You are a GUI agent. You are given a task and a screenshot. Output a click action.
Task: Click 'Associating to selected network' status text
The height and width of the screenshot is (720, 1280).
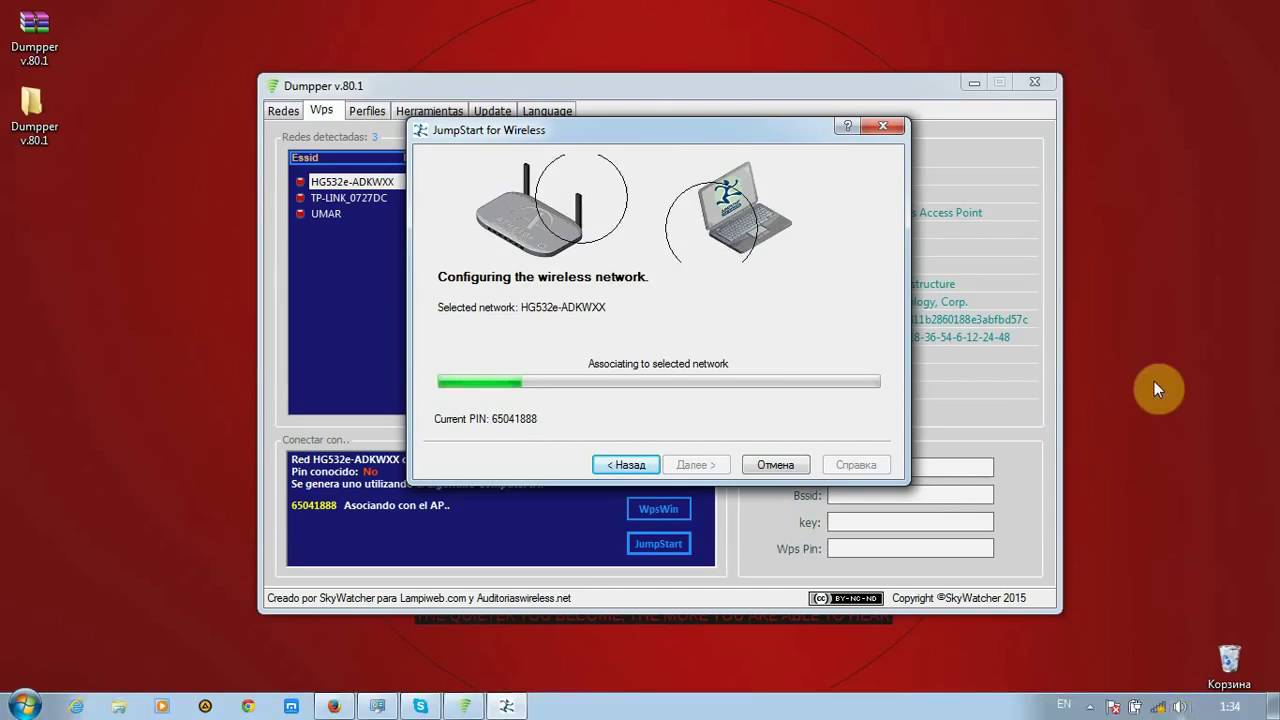click(x=658, y=364)
